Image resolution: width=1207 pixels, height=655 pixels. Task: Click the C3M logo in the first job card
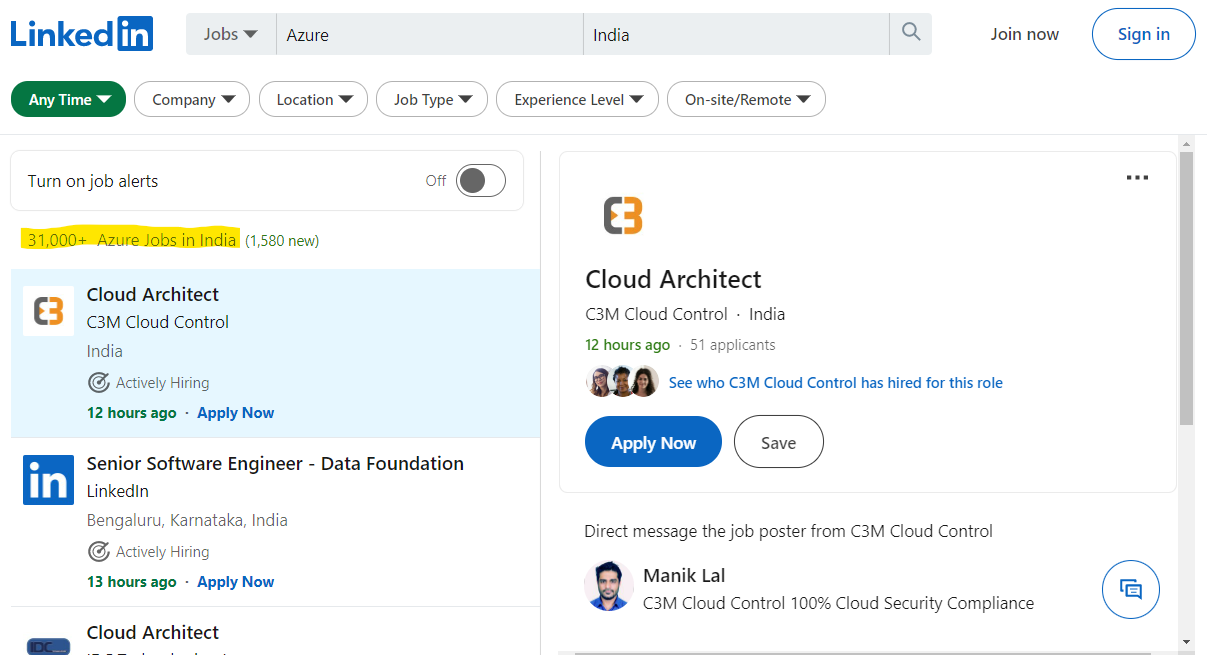[48, 311]
